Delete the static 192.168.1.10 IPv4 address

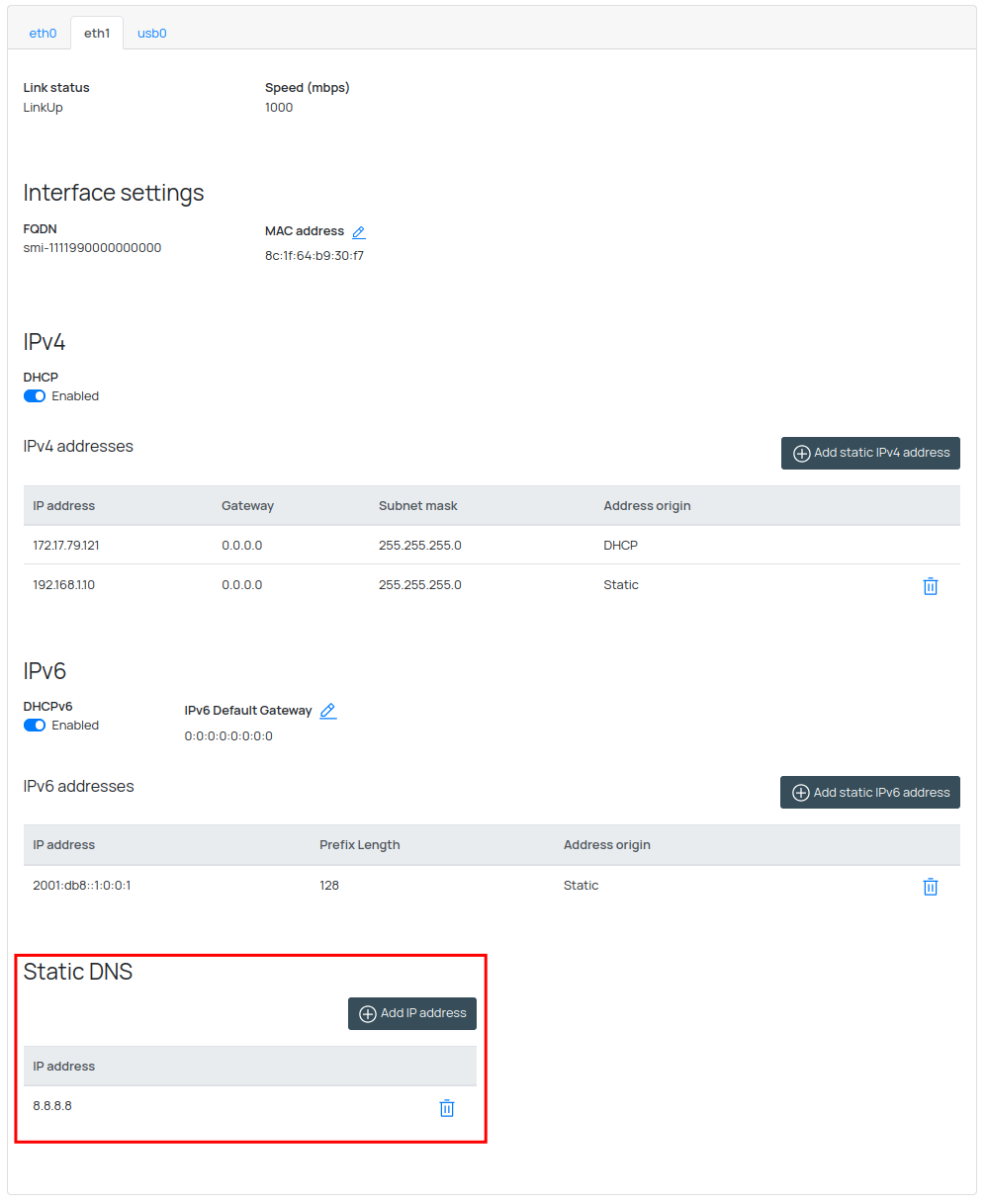click(x=930, y=586)
